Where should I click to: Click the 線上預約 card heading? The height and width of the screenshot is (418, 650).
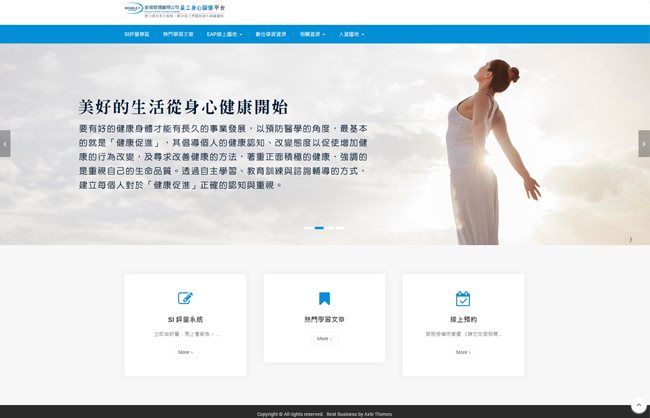pyautogui.click(x=463, y=319)
